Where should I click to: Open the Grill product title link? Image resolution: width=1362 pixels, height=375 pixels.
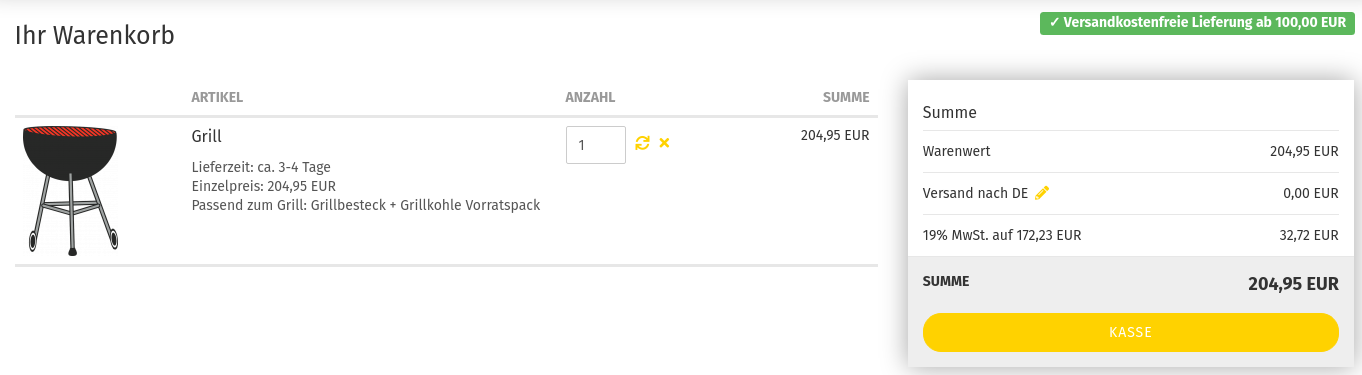coord(207,136)
